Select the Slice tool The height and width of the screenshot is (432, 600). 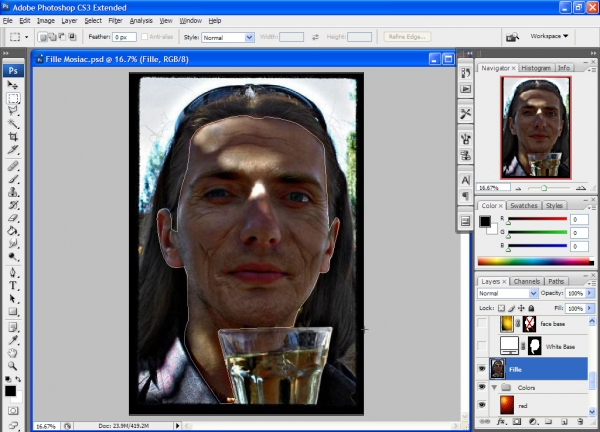point(13,150)
